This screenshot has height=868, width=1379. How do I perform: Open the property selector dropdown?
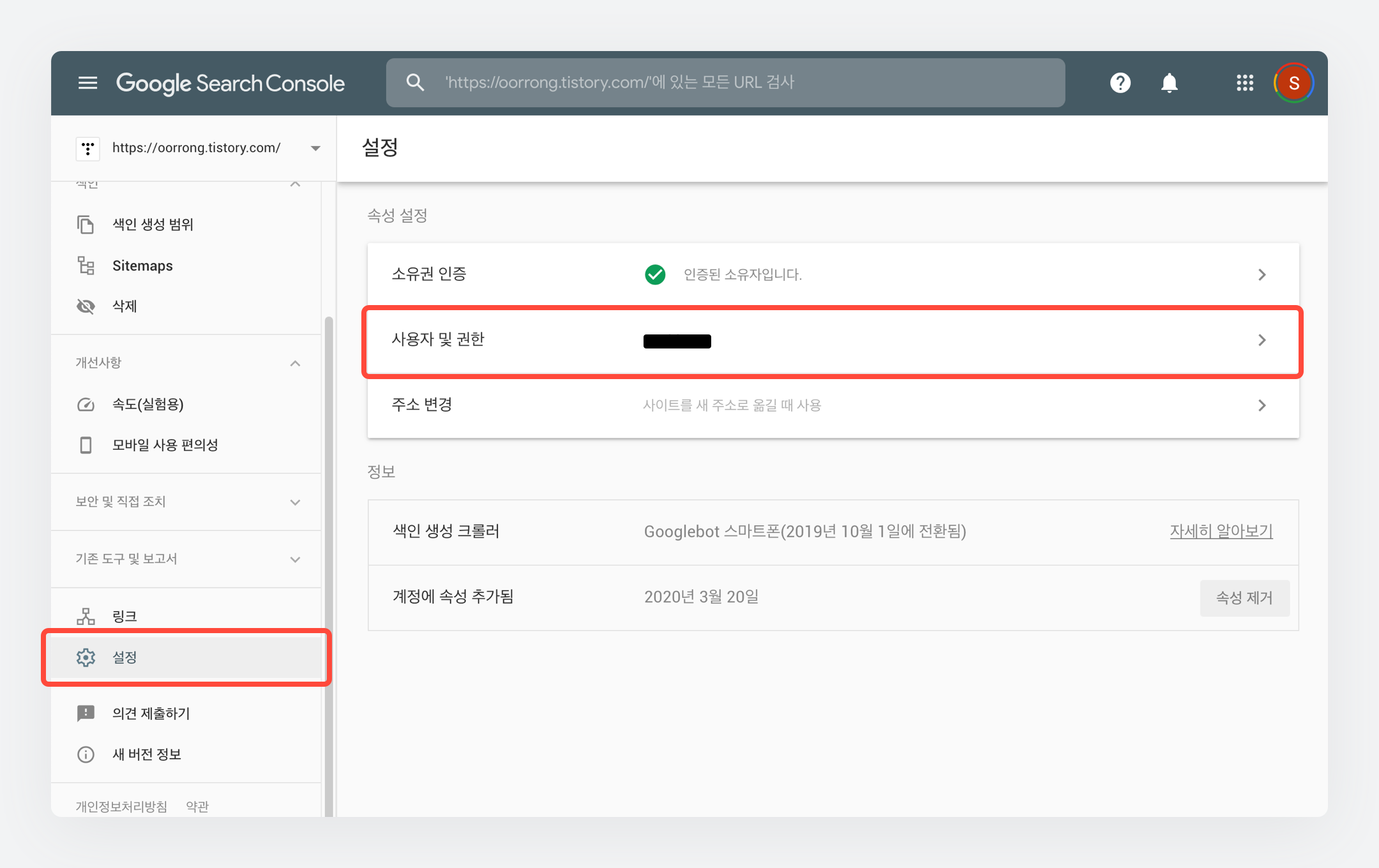(315, 148)
